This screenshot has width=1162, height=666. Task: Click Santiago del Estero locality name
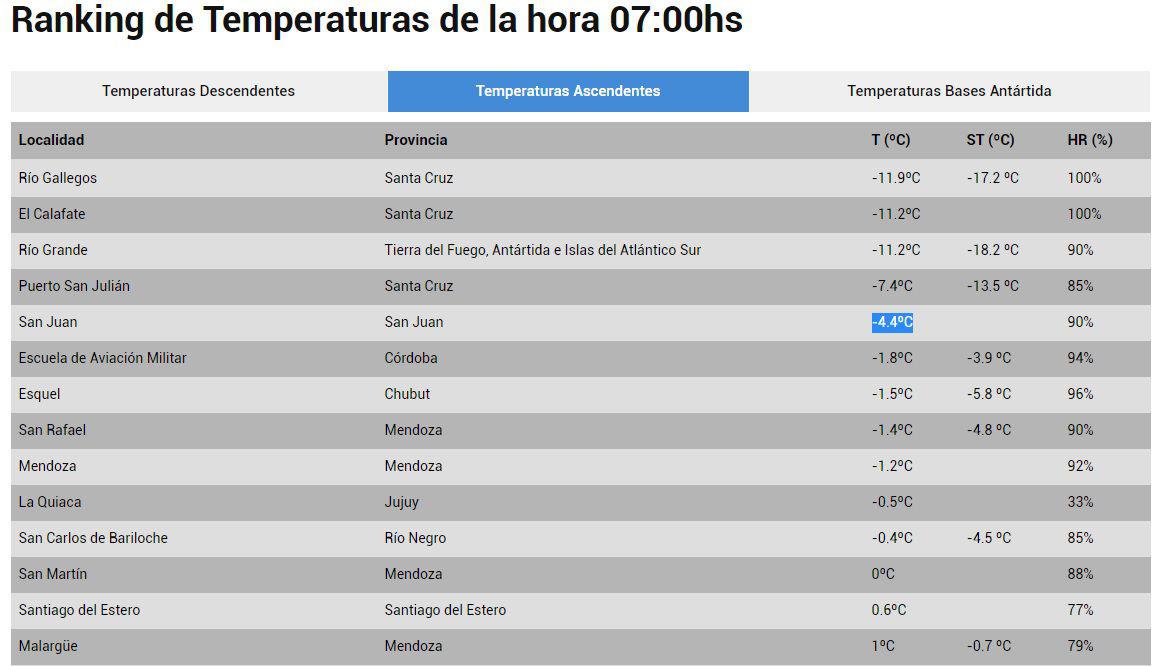[79, 610]
